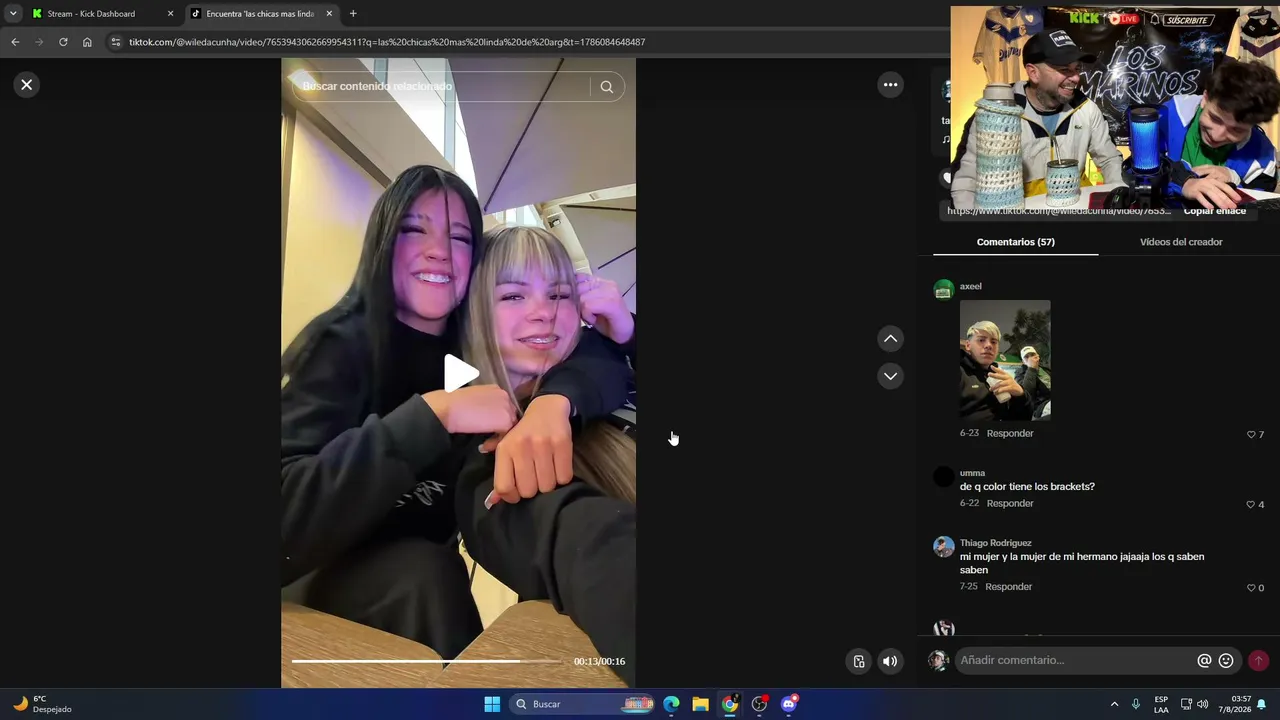Reply to umma's brackets comment
1280x720 pixels.
click(1010, 503)
